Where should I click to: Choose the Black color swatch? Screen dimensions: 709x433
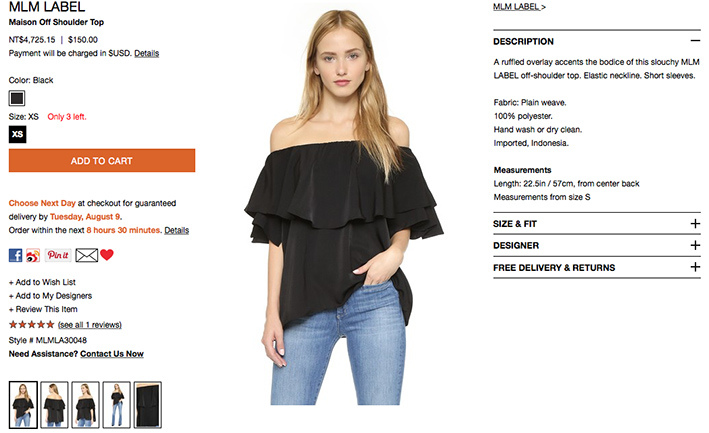[x=17, y=98]
